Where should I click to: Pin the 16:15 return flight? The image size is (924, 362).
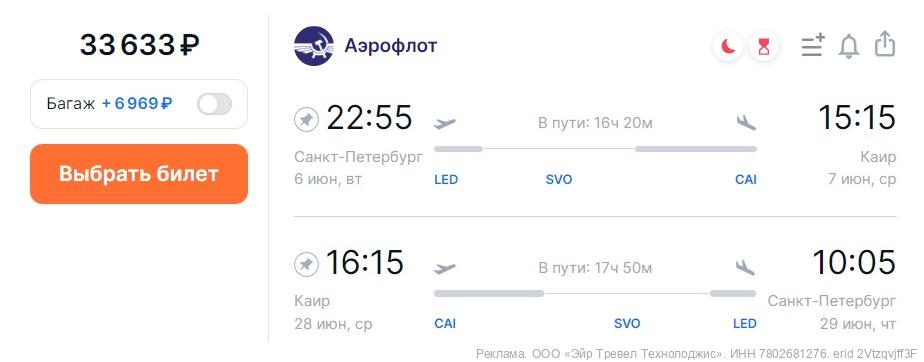[x=306, y=265]
